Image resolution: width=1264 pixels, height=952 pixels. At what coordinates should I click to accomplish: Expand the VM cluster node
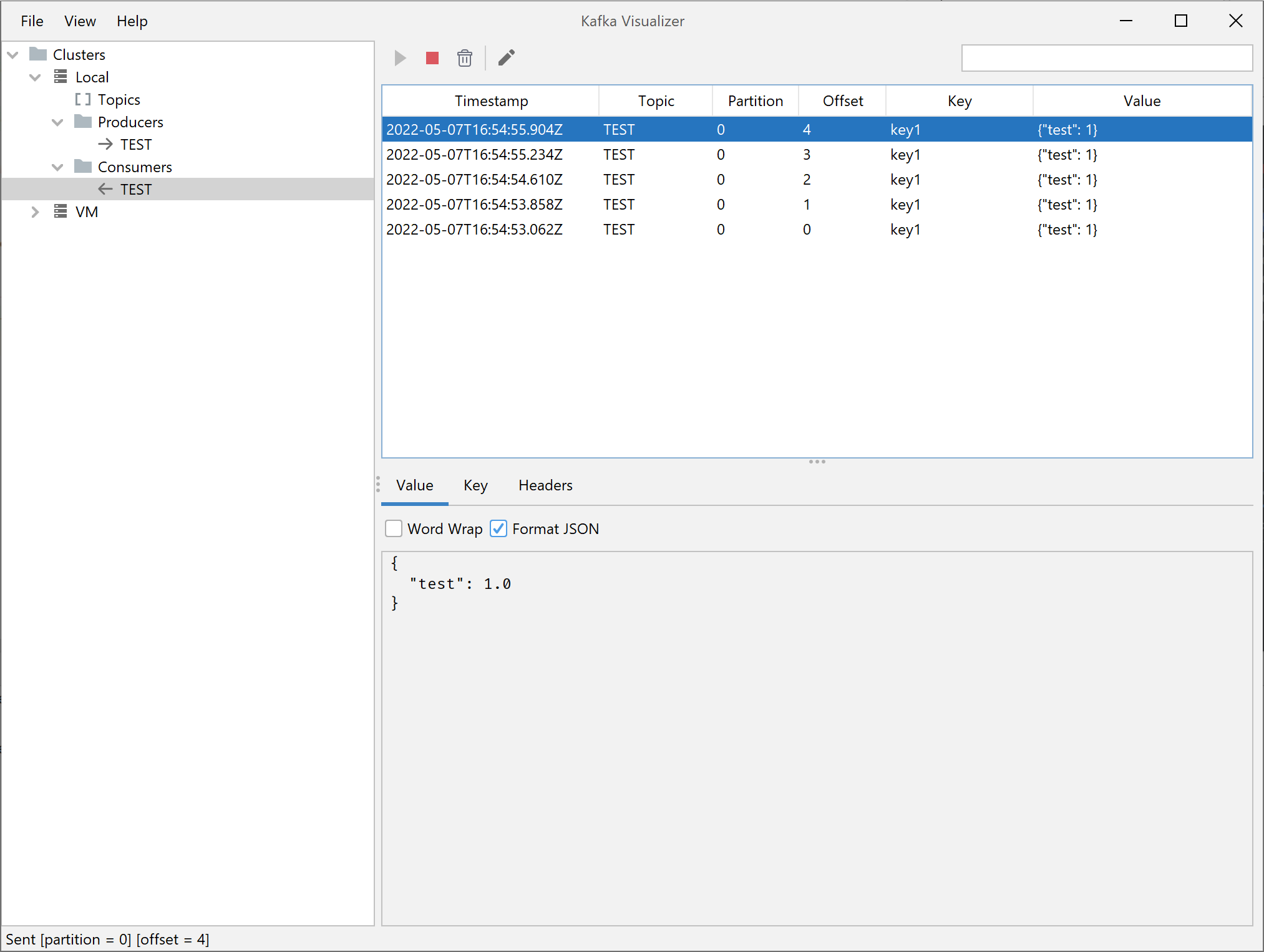[x=35, y=212]
